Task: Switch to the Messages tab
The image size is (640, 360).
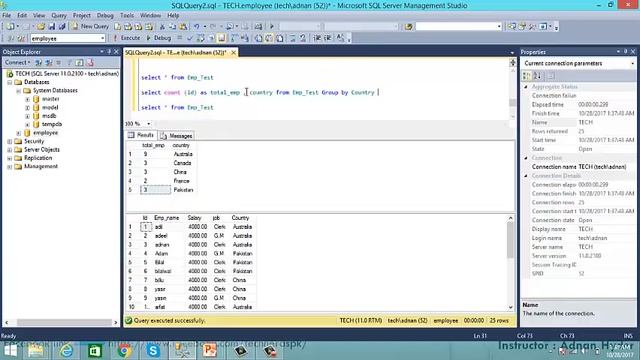Action: pyautogui.click(x=176, y=136)
